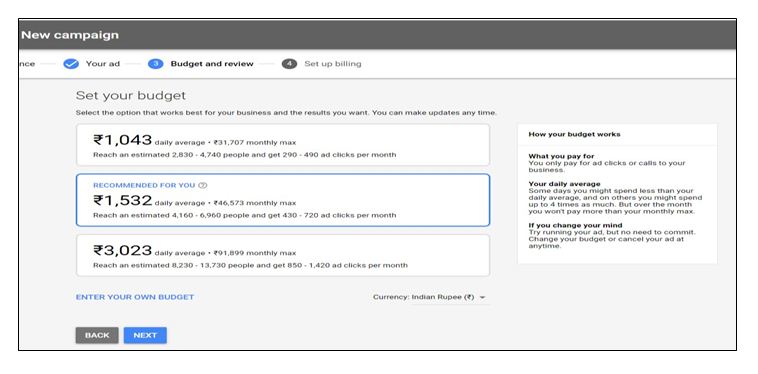This screenshot has height=374, width=758.
Task: Click the blue Next button
Action: click(x=145, y=335)
